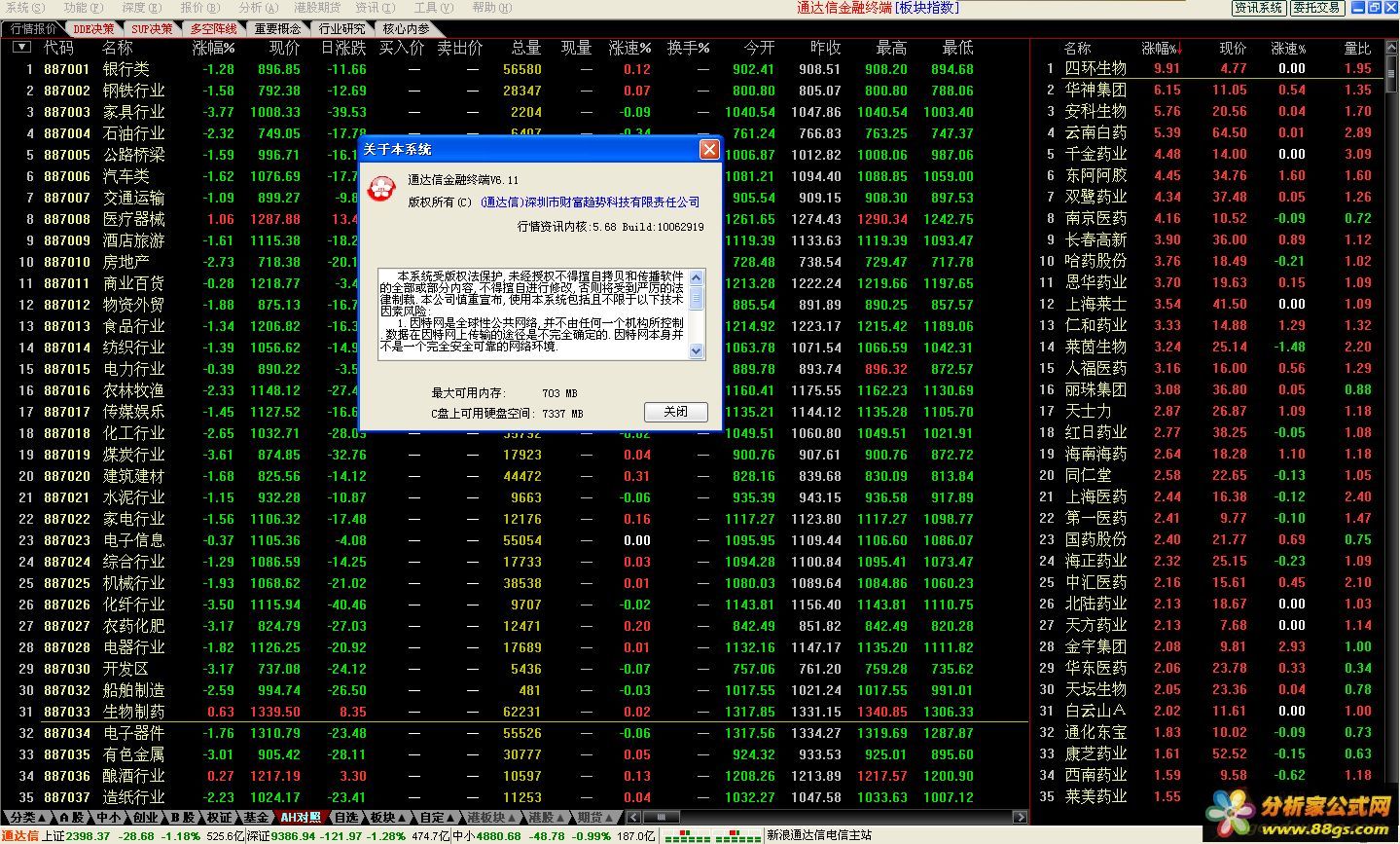Click the license text scrollbar up arrow

pos(697,277)
